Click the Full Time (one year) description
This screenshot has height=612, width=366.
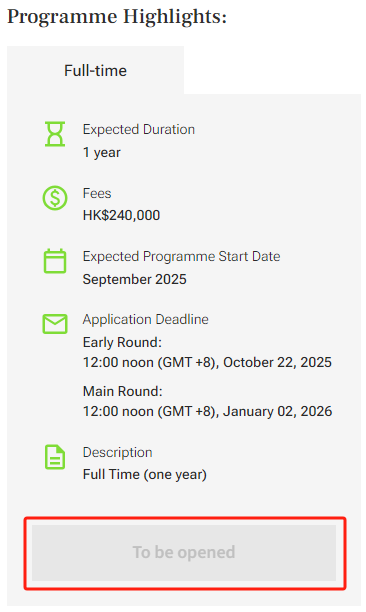pos(145,475)
